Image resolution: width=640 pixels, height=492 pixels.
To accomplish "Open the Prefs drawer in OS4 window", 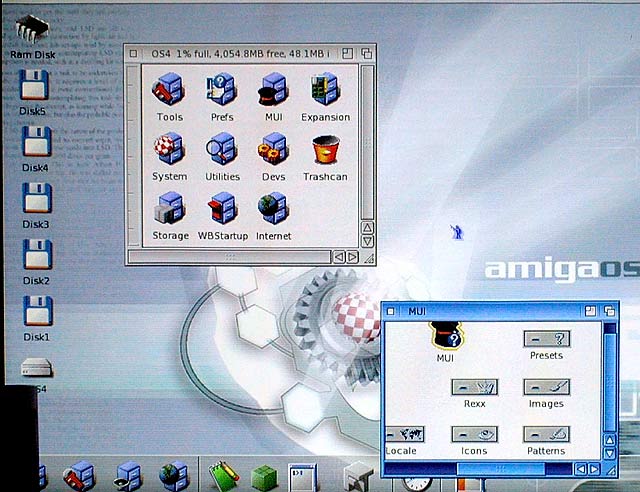I will pos(222,89).
